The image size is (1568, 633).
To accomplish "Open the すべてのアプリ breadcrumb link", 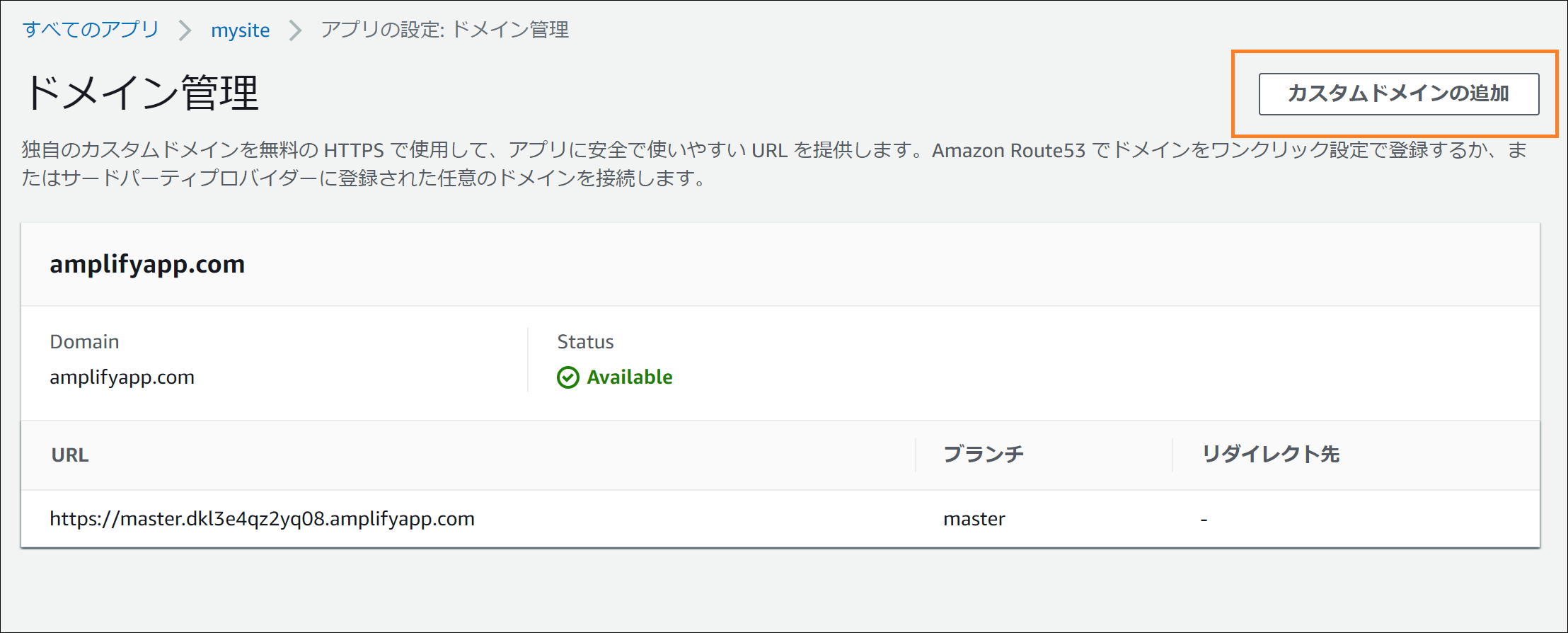I will pyautogui.click(x=91, y=30).
